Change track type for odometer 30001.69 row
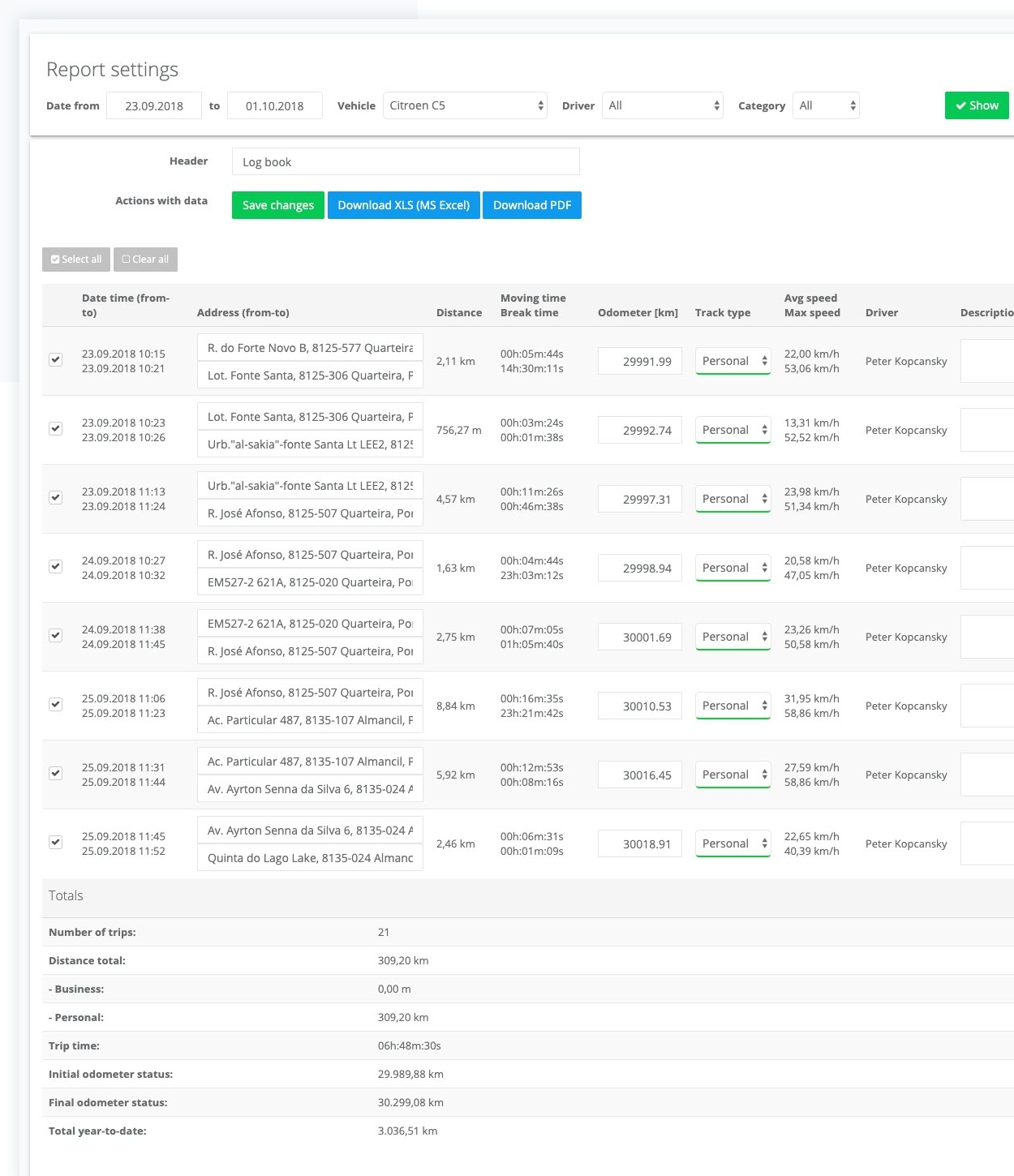This screenshot has height=1176, width=1014. [733, 637]
